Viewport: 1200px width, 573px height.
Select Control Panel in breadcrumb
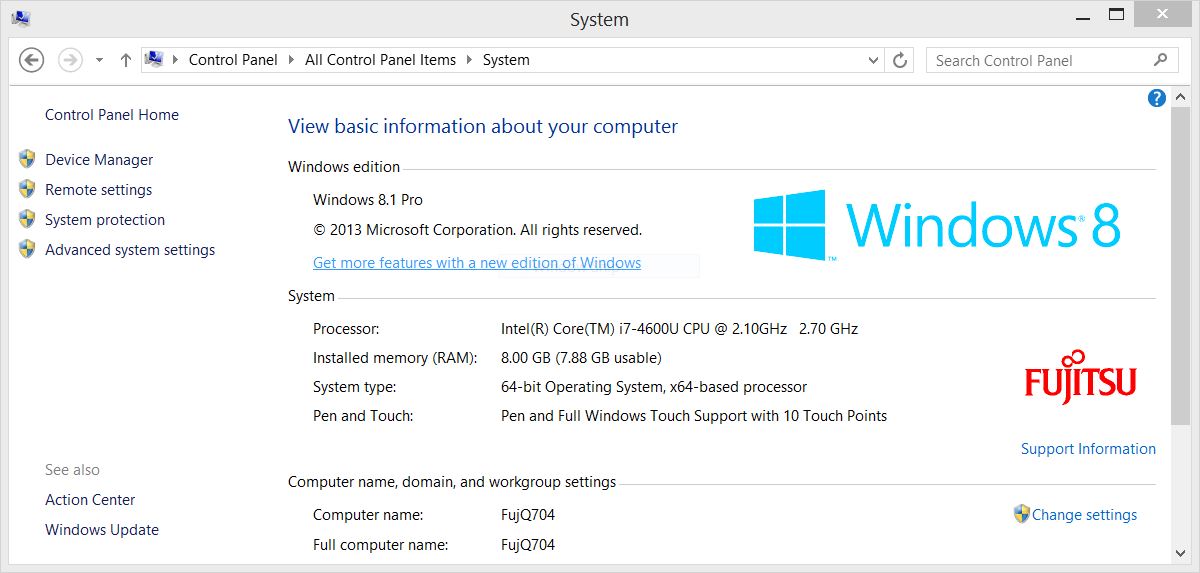[233, 60]
